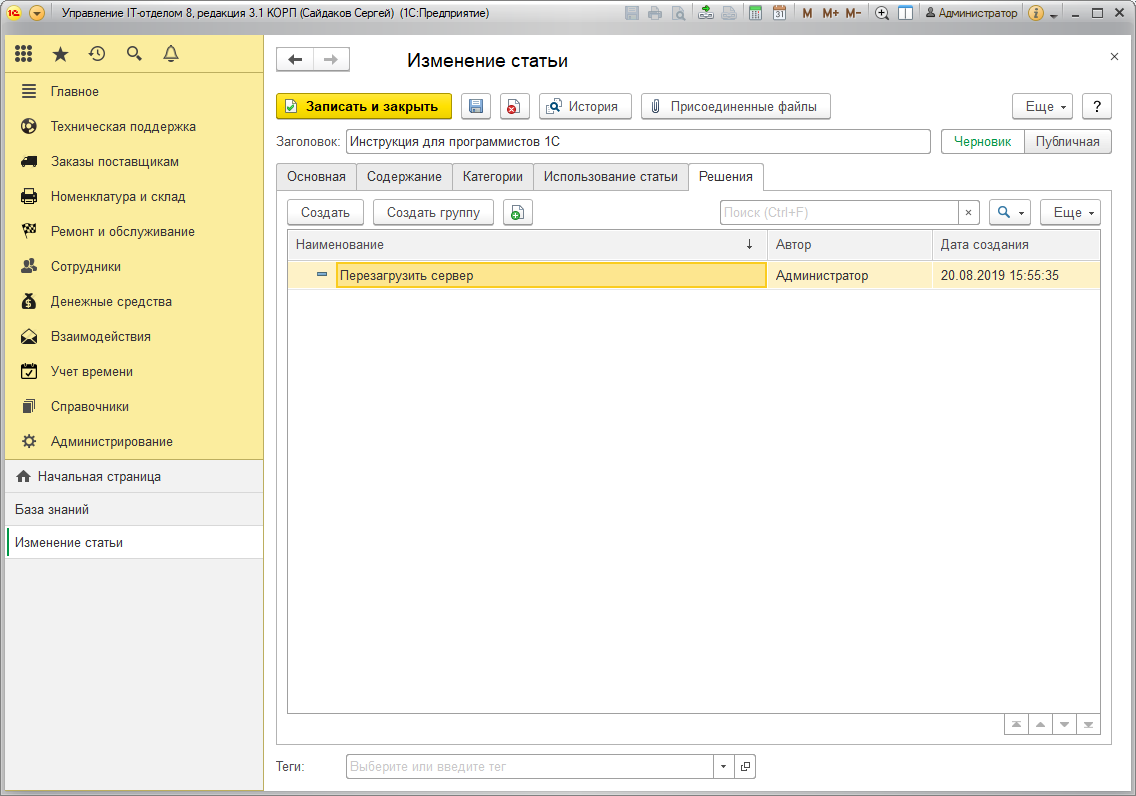Select the Решения tab
1136x796 pixels.
725,177
